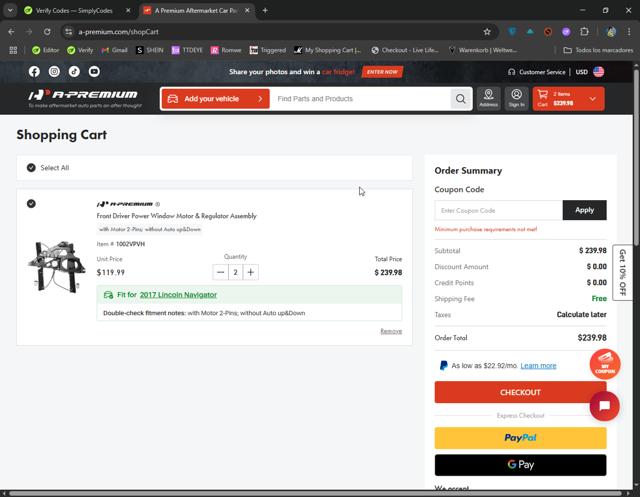Screen dimensions: 640x497
Task: Open browser Extensions puzzle icon
Action: pos(584,32)
